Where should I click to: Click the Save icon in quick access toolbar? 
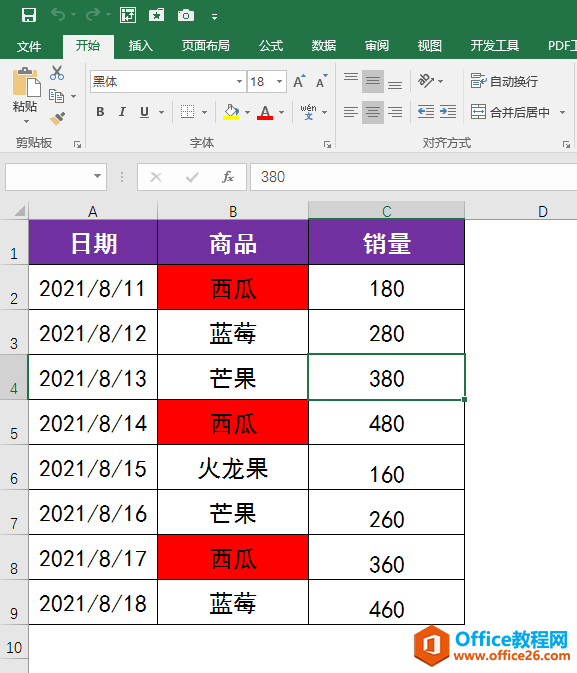pos(29,15)
